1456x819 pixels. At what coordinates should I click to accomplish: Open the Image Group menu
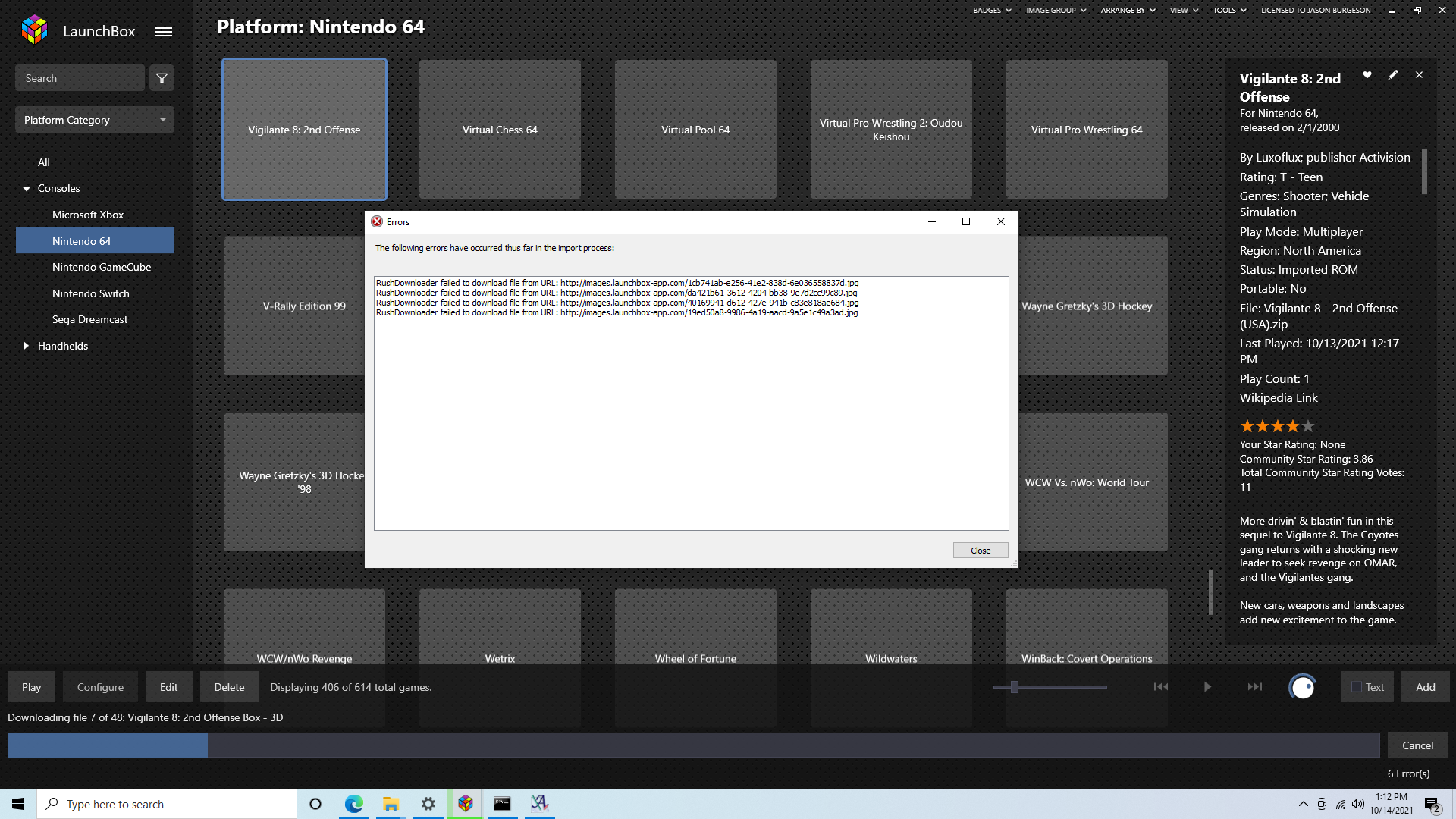click(1056, 10)
